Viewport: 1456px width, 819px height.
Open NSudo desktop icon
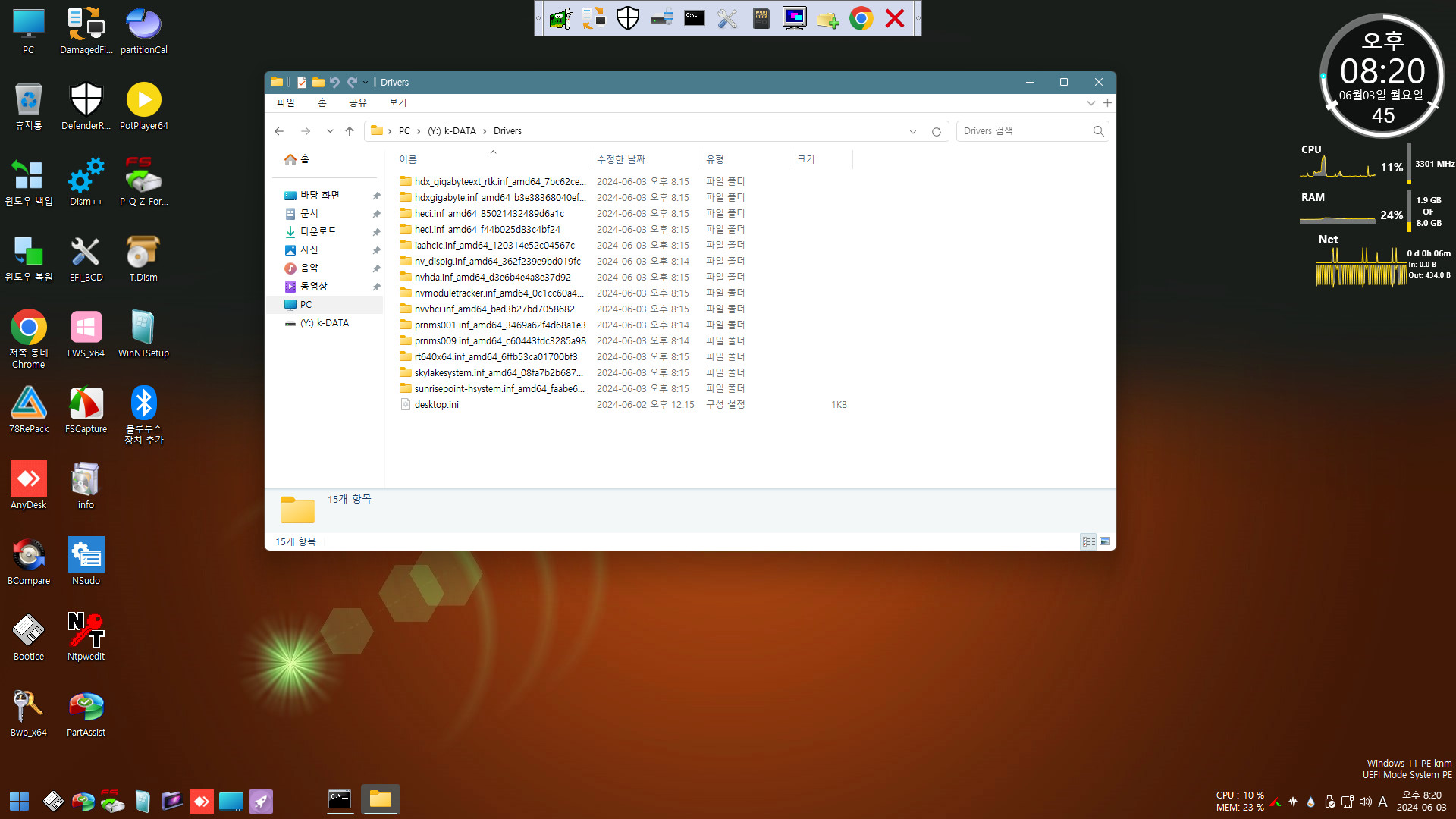86,561
